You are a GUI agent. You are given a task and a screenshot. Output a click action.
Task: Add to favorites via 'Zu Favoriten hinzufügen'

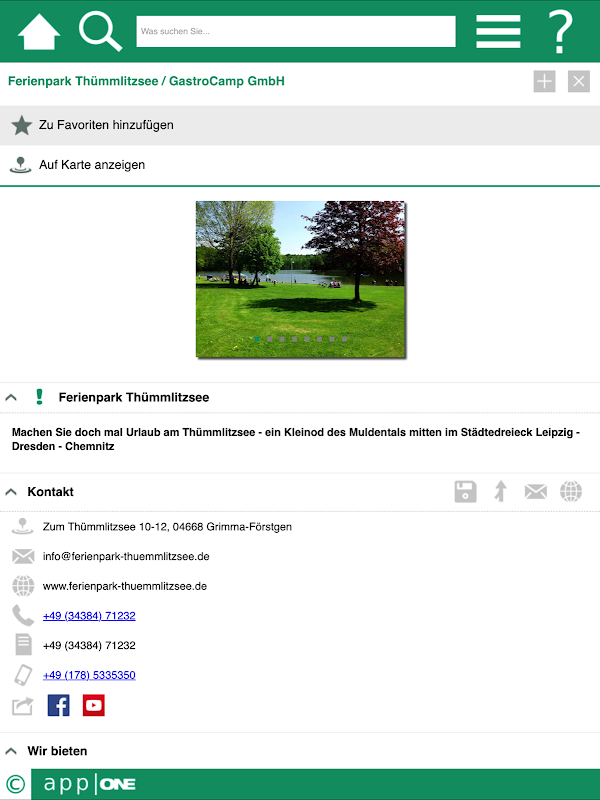(300, 125)
